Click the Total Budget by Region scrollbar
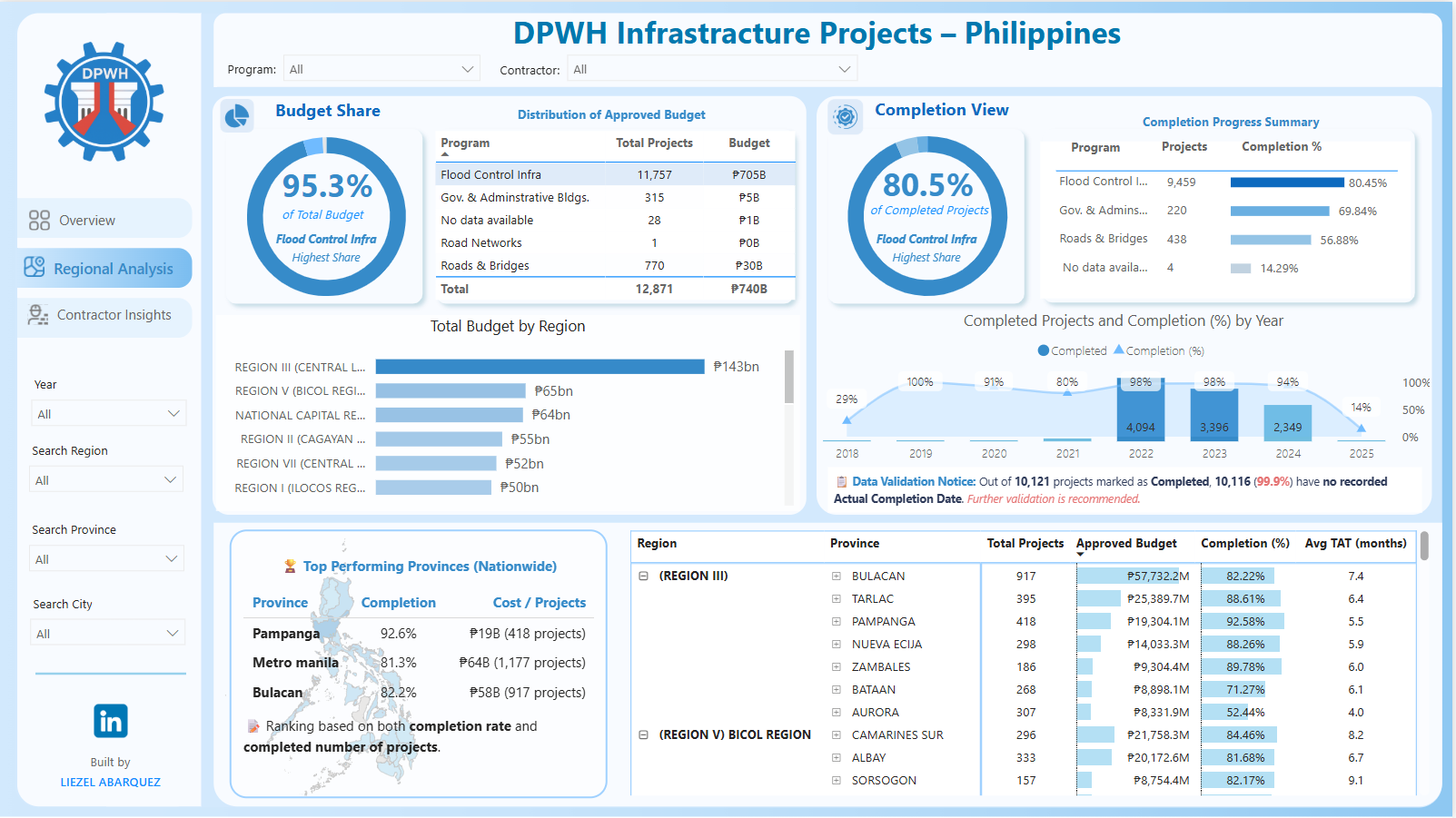1456x818 pixels. [x=788, y=377]
